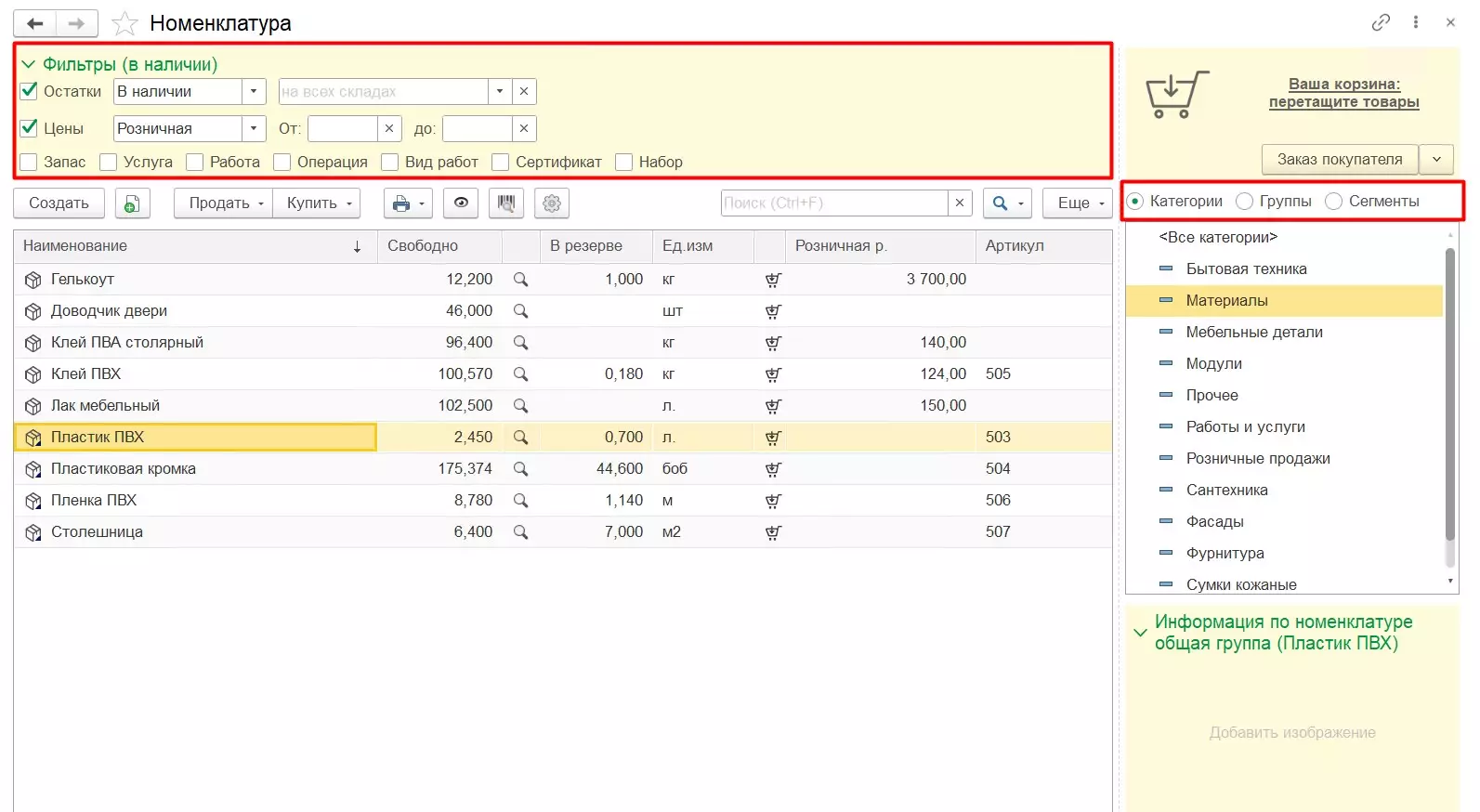Open the Продать menu
This screenshot has width=1480, height=812.
[x=223, y=203]
